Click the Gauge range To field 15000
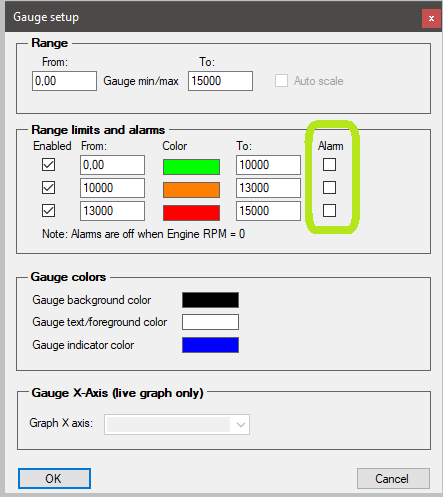 point(220,81)
